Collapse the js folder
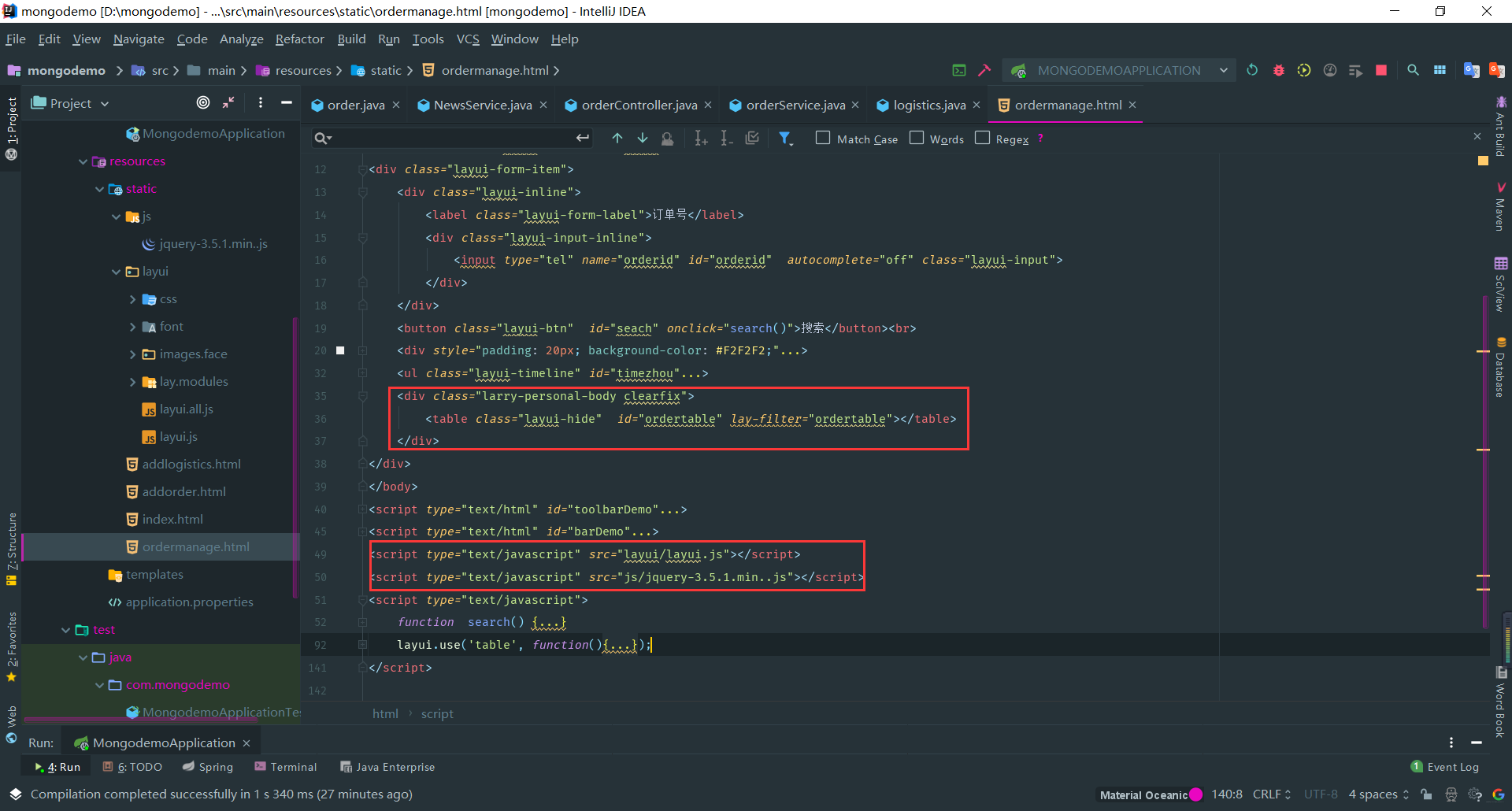Image resolution: width=1512 pixels, height=811 pixels. 116,217
